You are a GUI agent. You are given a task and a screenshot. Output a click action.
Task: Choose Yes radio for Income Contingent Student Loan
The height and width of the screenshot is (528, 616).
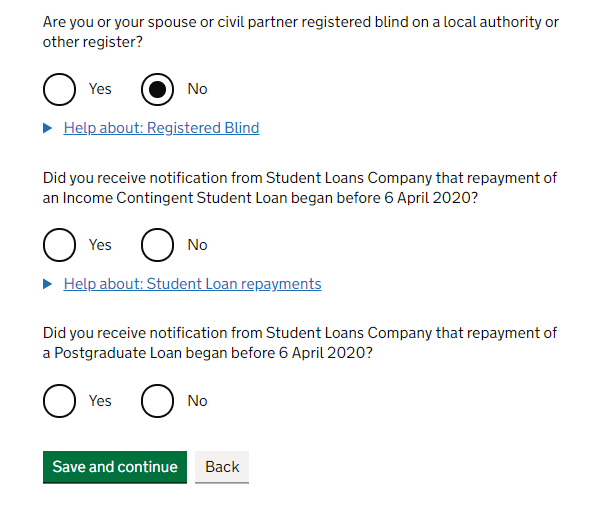(x=59, y=245)
